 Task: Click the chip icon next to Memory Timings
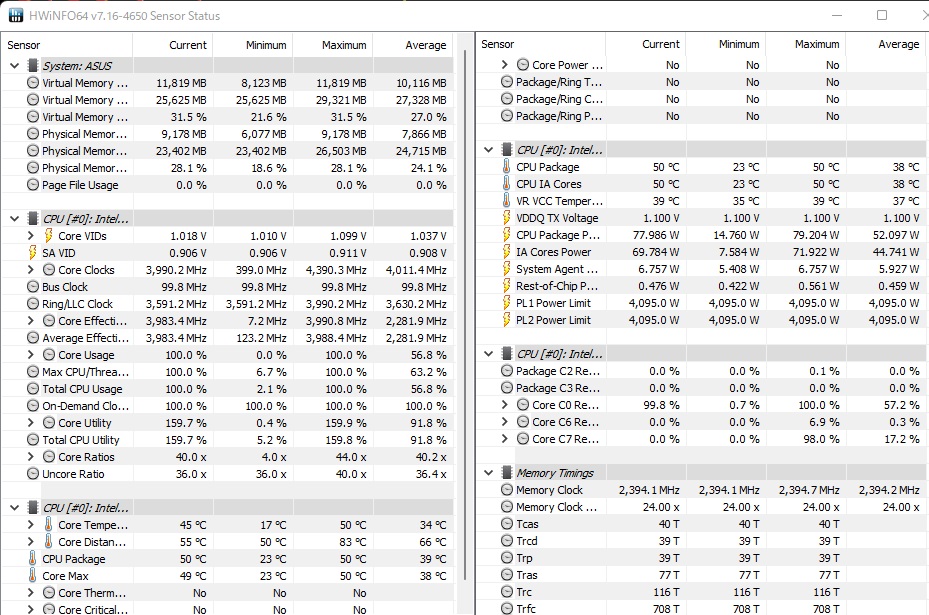tap(507, 473)
